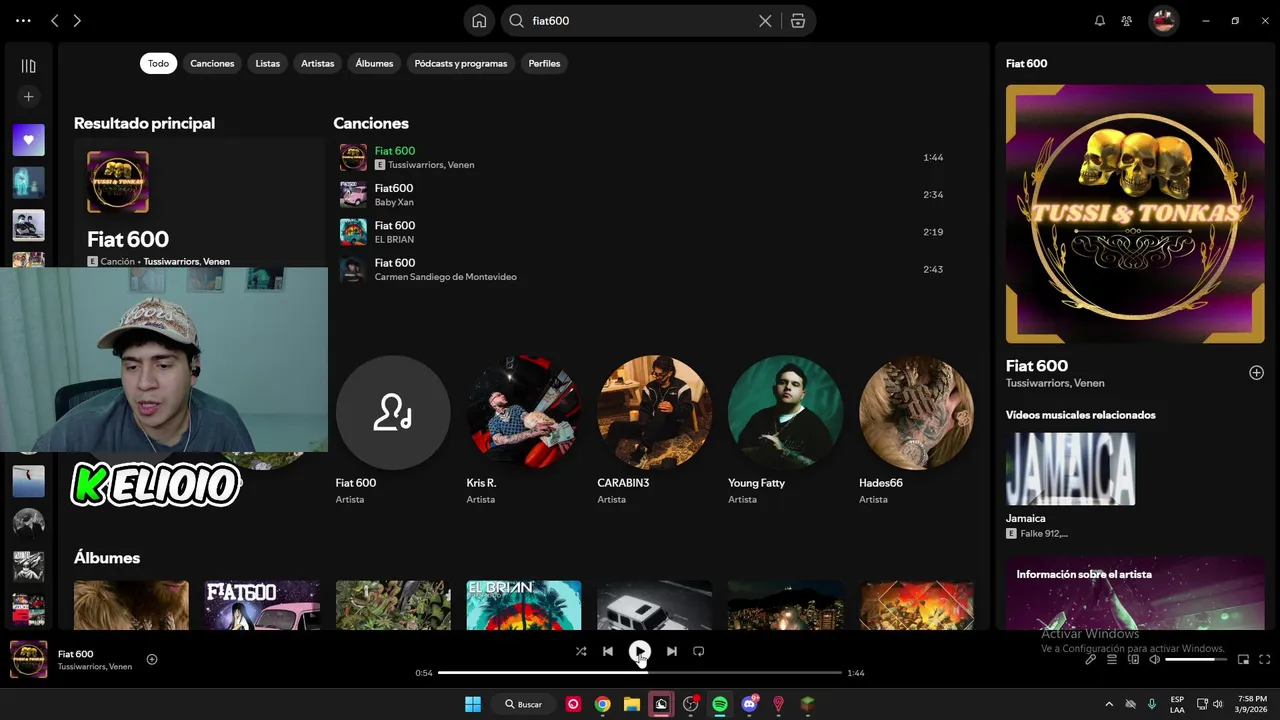Add Fiat 600 to library in right panel

point(1256,373)
